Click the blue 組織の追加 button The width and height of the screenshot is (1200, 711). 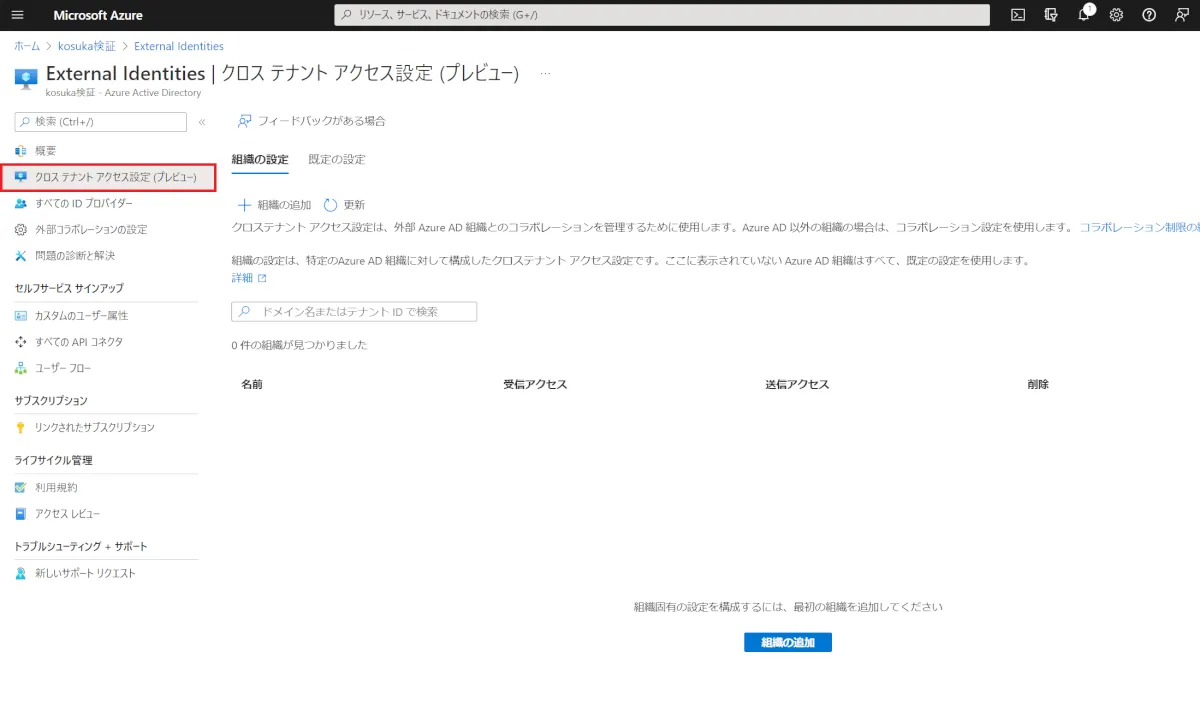pos(788,642)
